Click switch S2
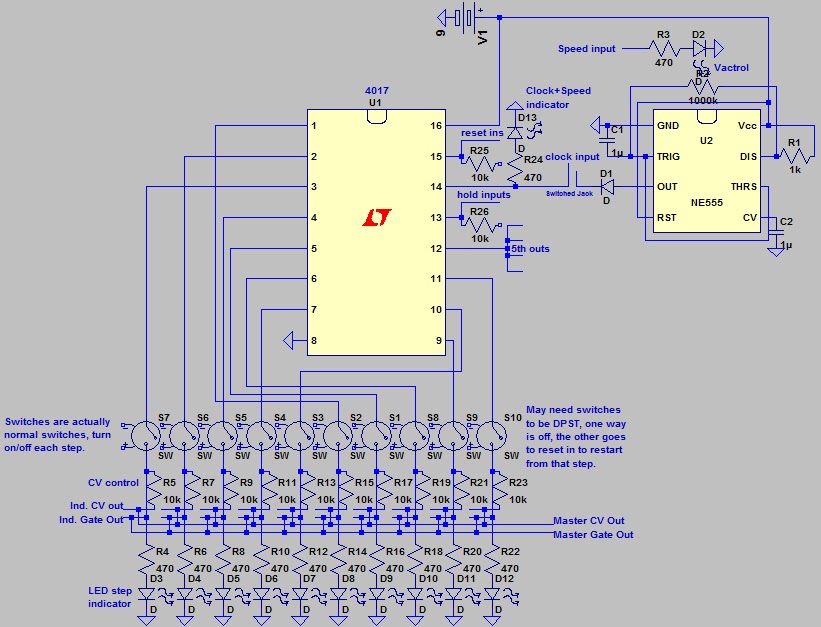Image resolution: width=821 pixels, height=627 pixels. [338, 436]
